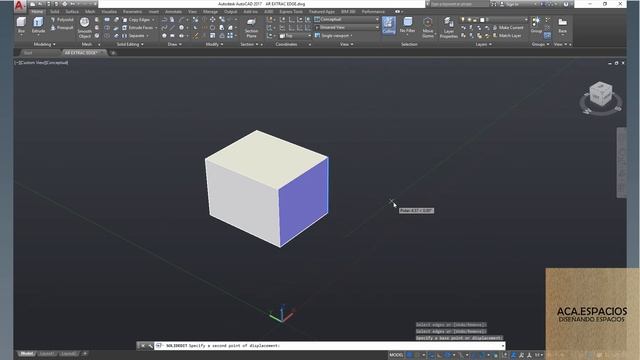The height and width of the screenshot is (360, 640).
Task: Switch to the Model layout tab
Action: pyautogui.click(x=27, y=354)
